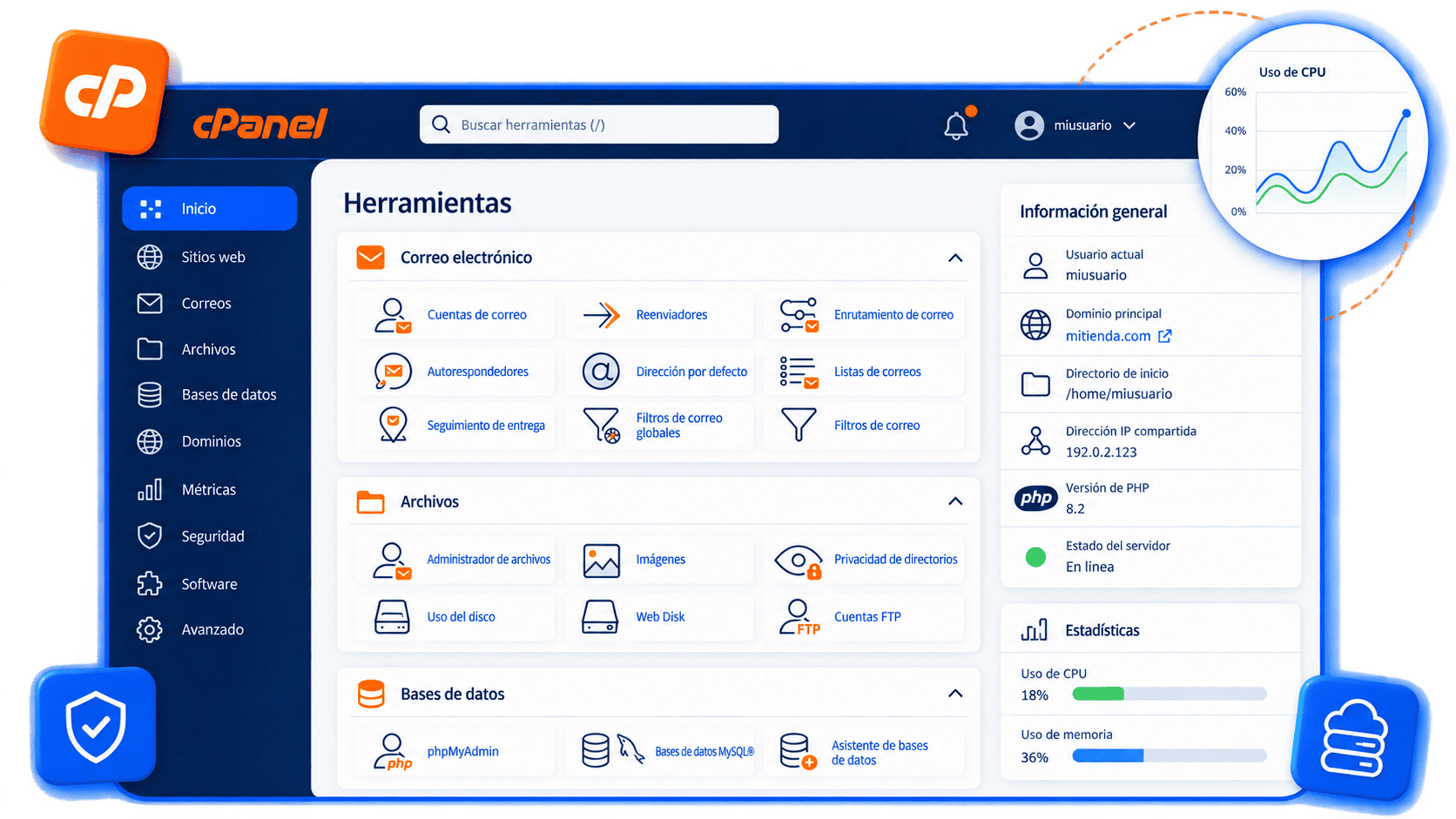Click the Uso de CPU progress bar
The width and height of the screenshot is (1456, 819).
1170,694
